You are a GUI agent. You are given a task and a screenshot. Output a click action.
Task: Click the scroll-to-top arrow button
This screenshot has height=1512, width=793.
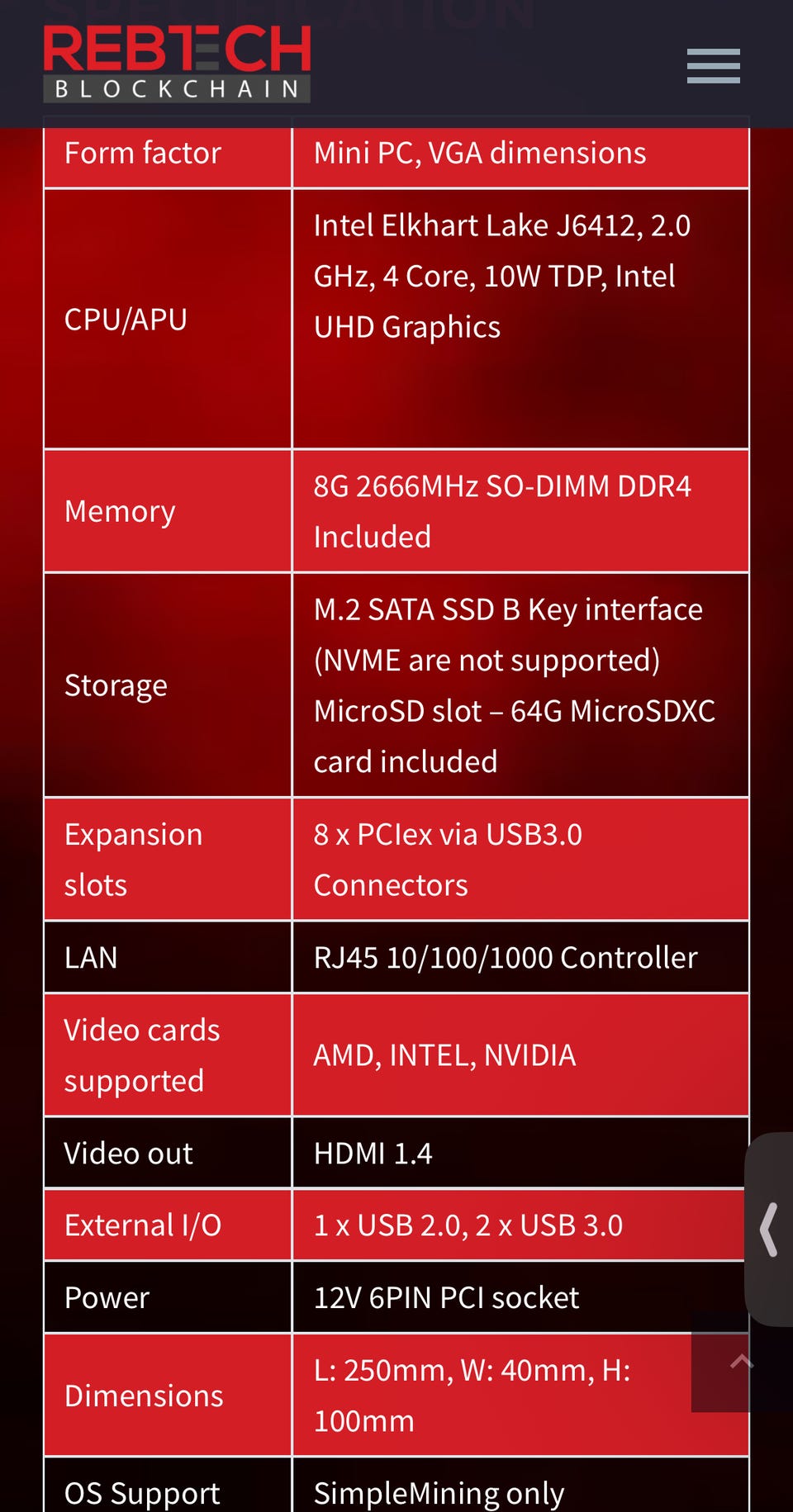click(x=741, y=1362)
